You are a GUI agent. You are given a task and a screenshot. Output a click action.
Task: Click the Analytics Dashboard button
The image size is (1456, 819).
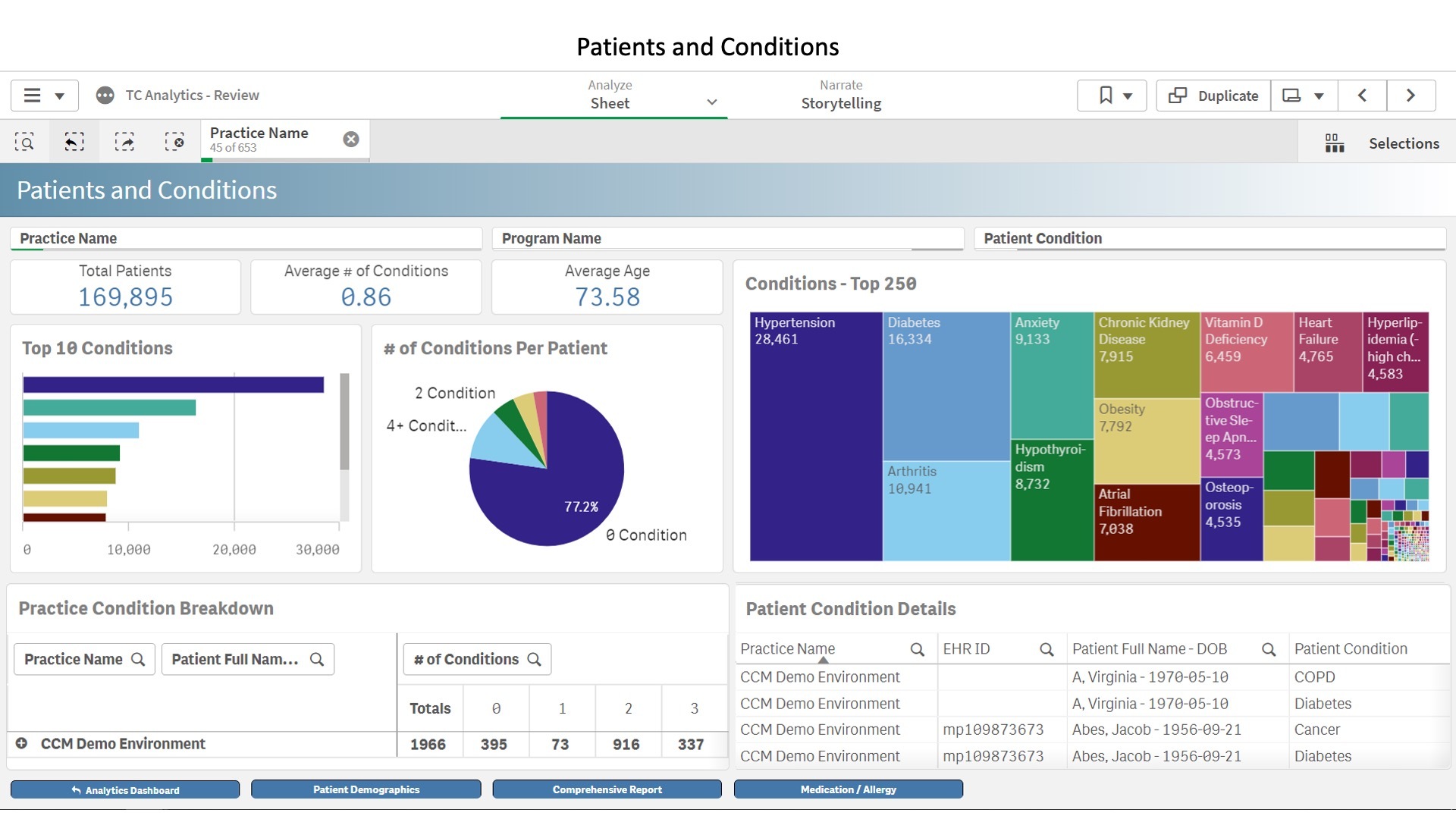(x=125, y=789)
